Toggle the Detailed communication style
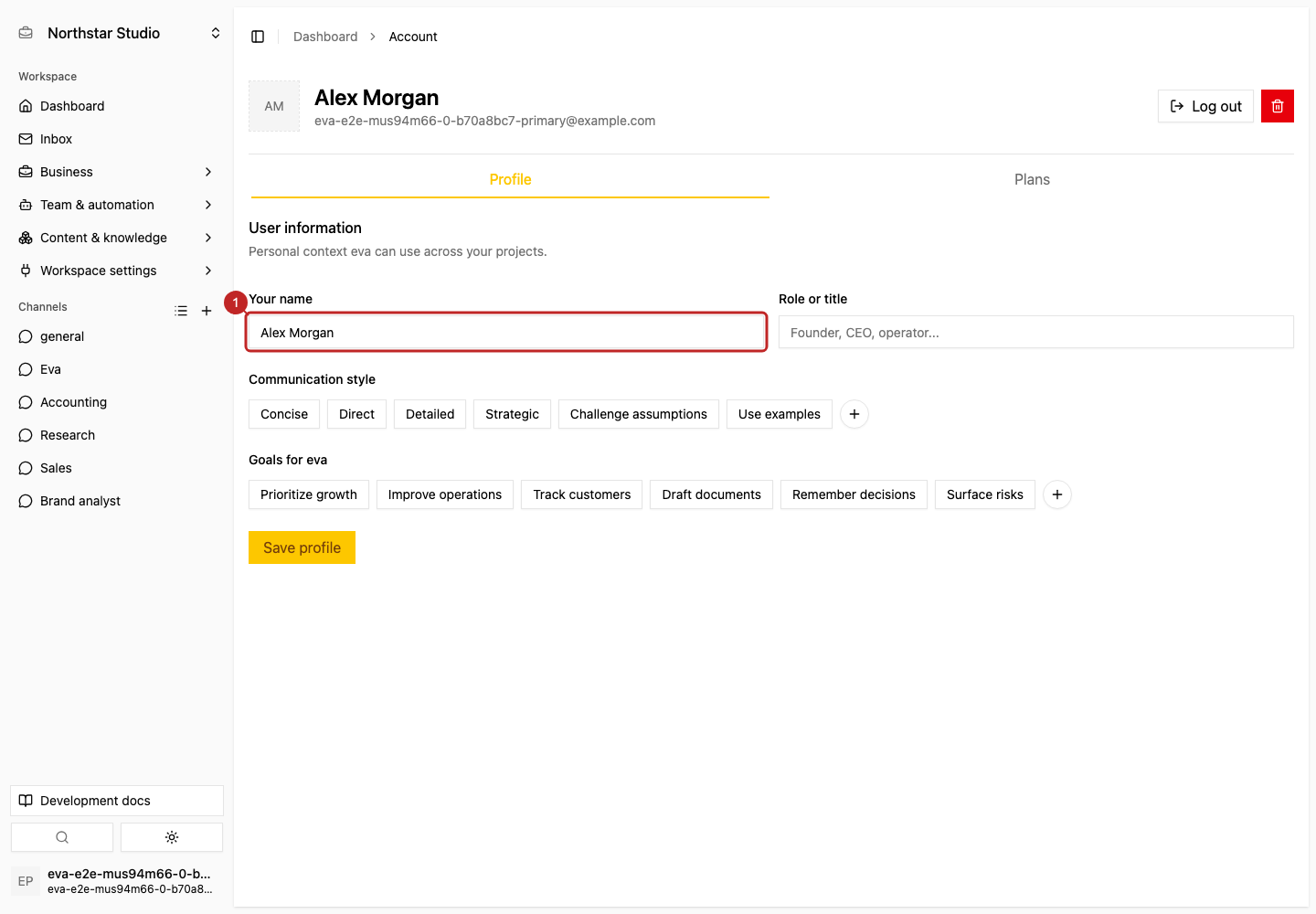 click(x=430, y=414)
